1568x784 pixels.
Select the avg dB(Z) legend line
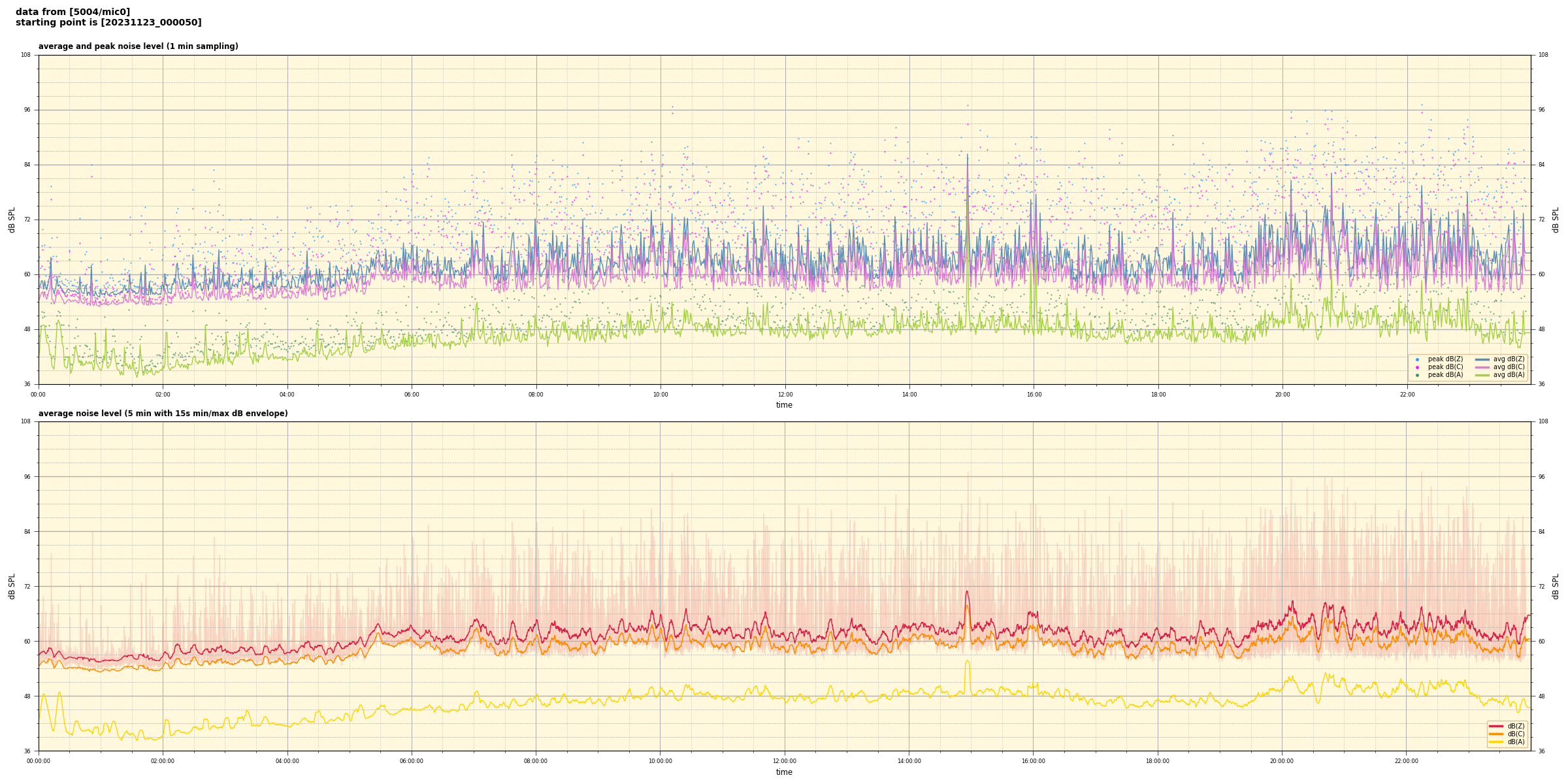tap(1482, 359)
